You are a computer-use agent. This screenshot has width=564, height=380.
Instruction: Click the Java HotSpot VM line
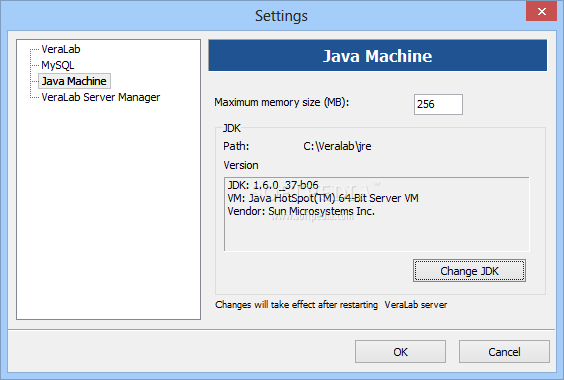[323, 198]
